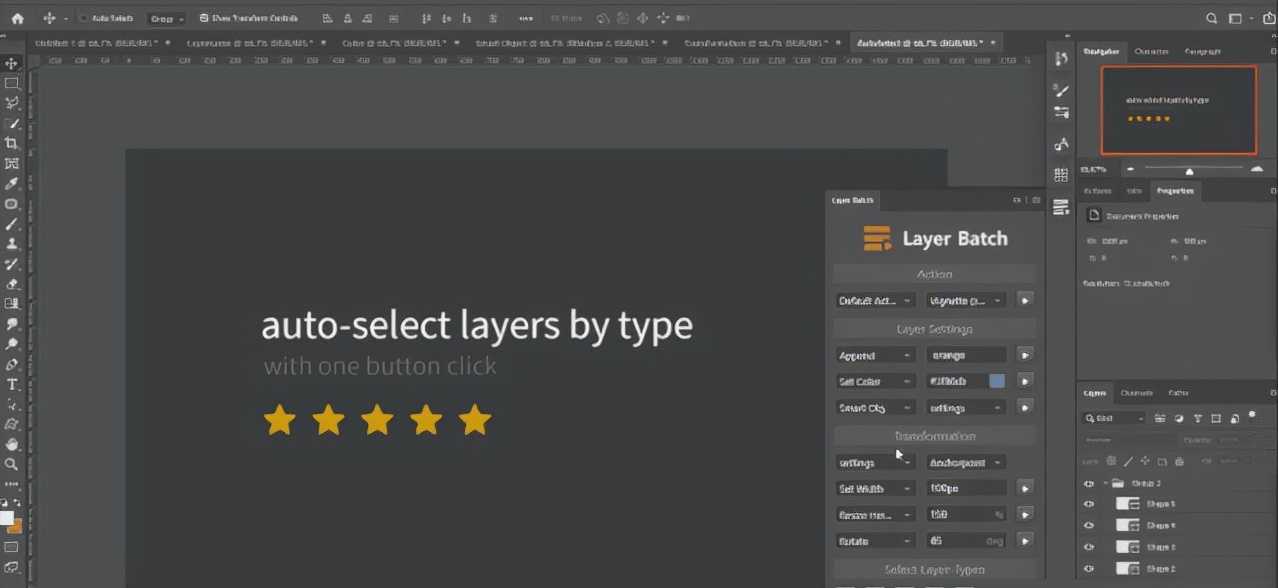Viewport: 1278px width, 588px height.
Task: Switch to the Properties panel tab
Action: click(1174, 191)
